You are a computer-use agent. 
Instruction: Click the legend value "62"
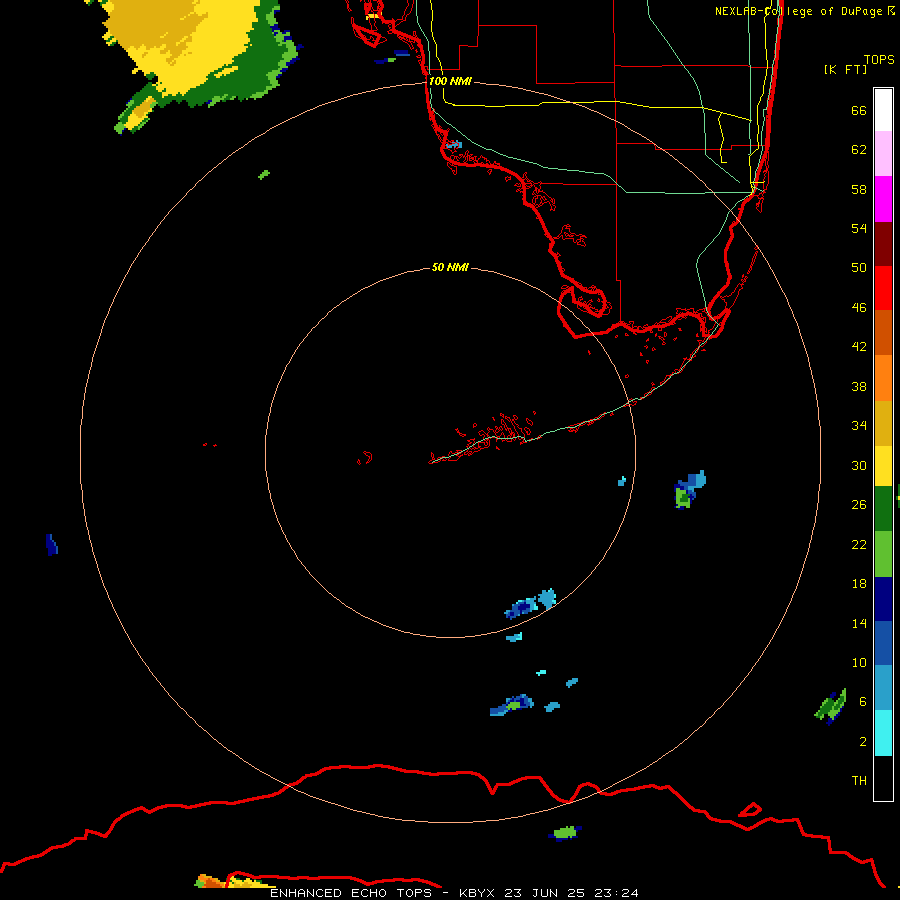pos(859,150)
